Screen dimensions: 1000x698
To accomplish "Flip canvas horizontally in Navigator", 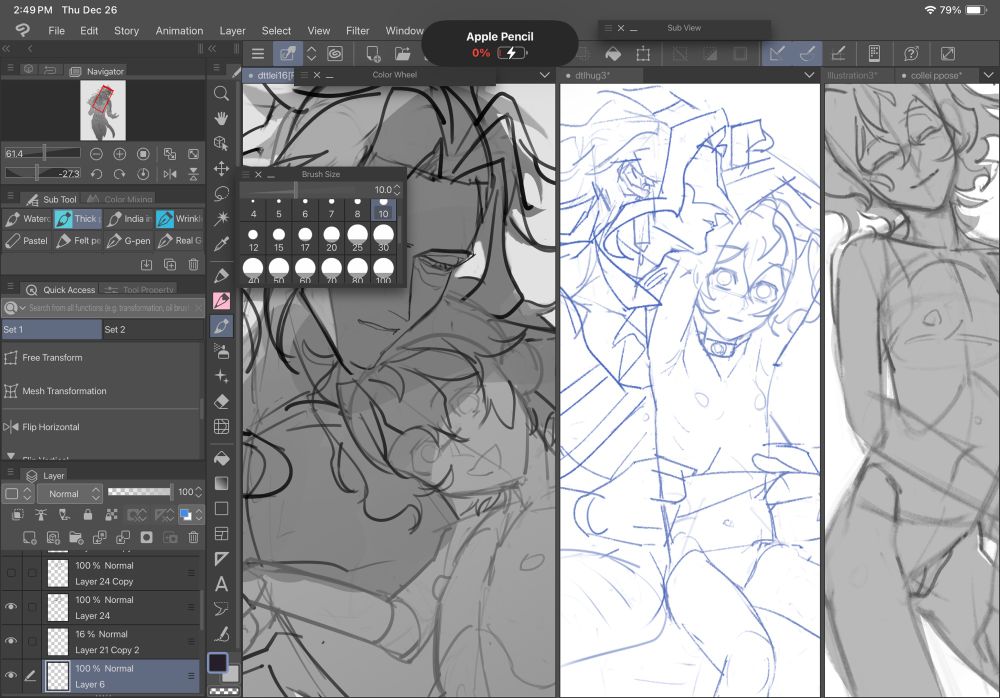I will (170, 174).
